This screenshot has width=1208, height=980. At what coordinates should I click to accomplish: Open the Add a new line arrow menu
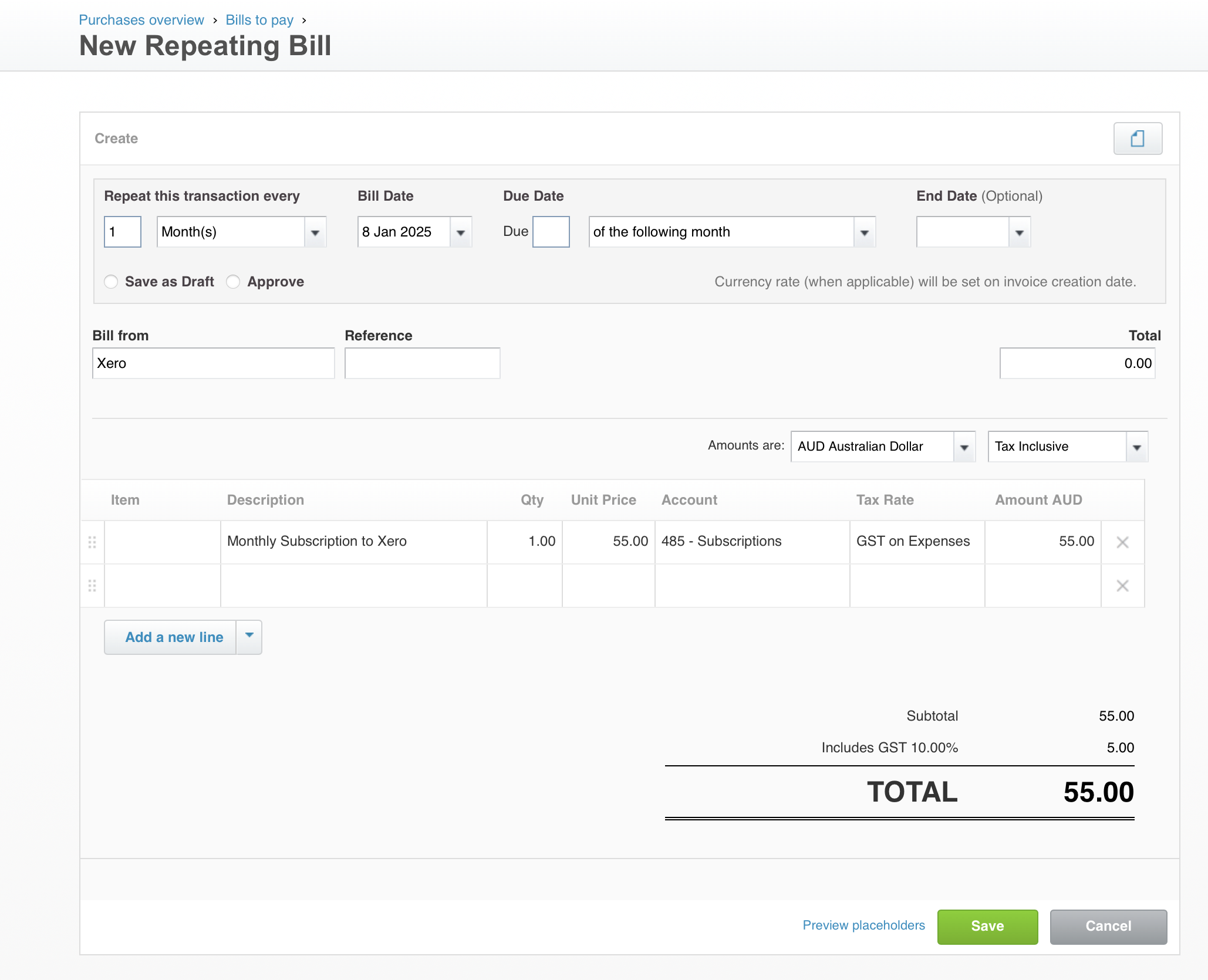point(249,637)
